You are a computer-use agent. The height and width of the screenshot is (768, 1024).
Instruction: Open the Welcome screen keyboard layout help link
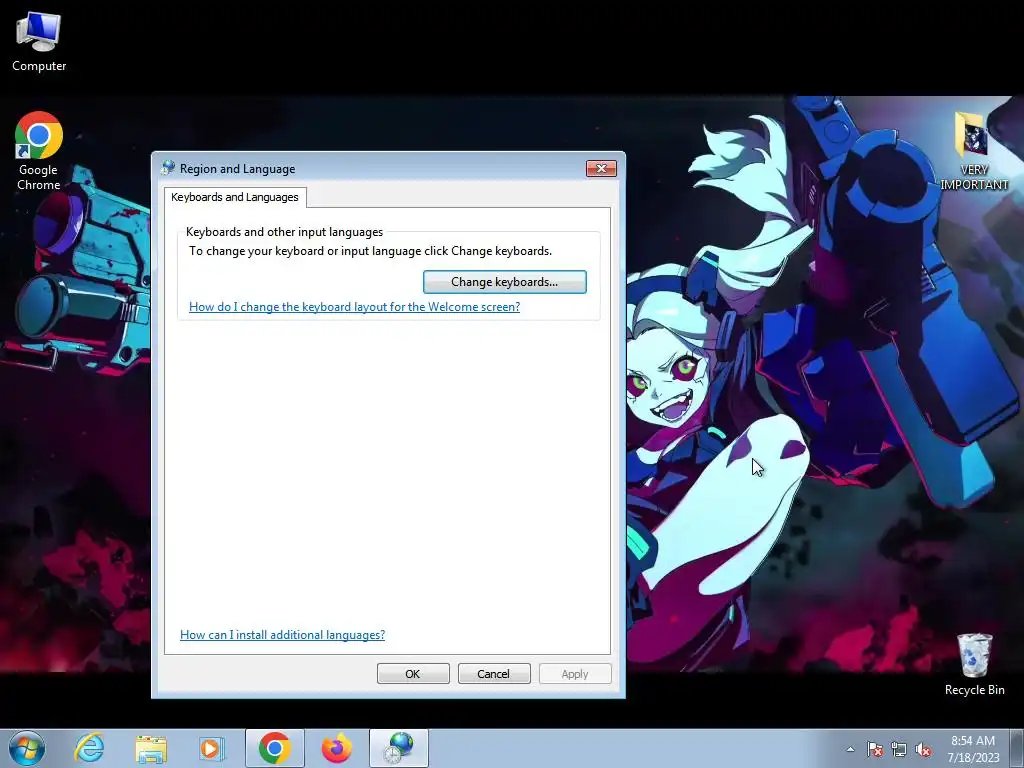click(354, 307)
